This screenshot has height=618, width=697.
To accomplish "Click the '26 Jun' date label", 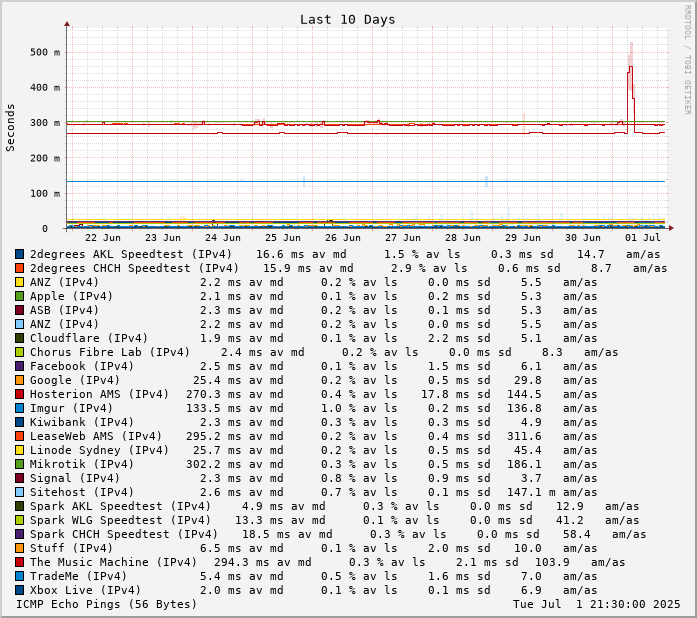I will tap(343, 238).
